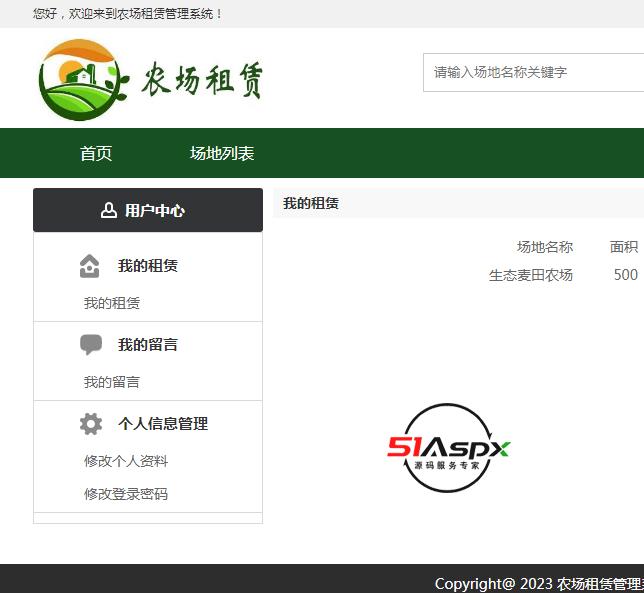Select the bold 我的留言 section heading

pyautogui.click(x=148, y=345)
